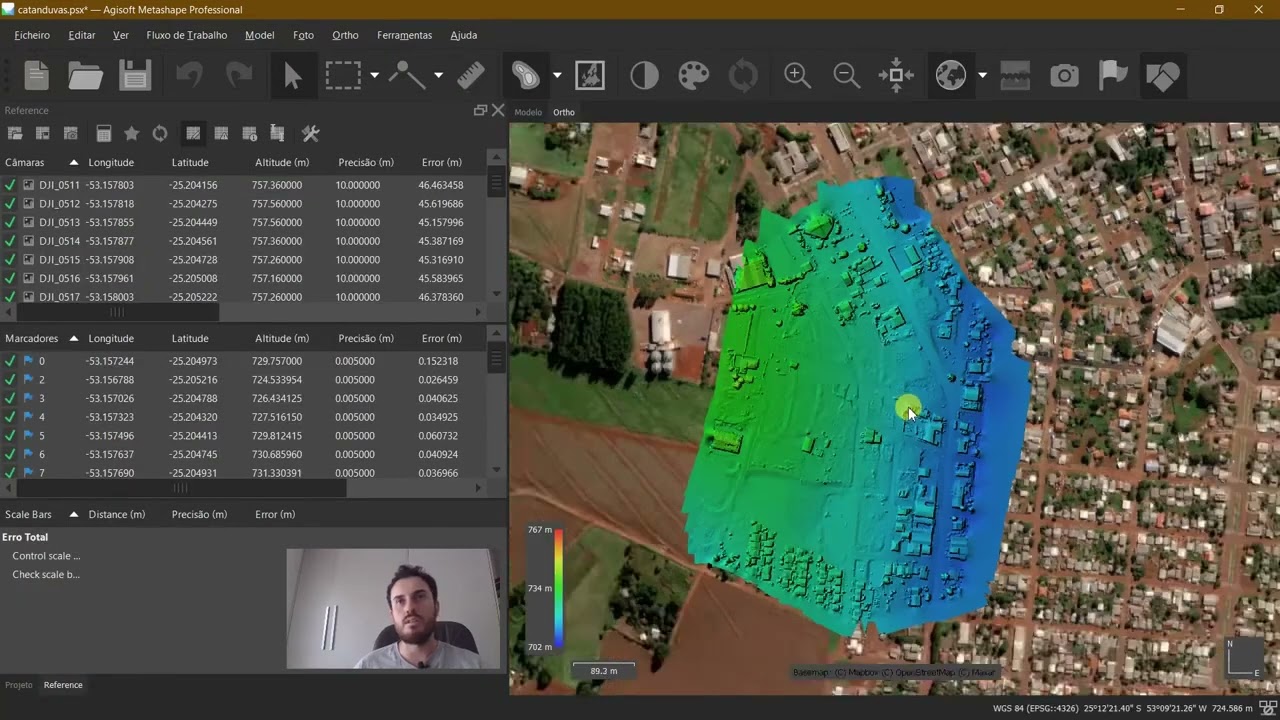The height and width of the screenshot is (720, 1280).
Task: Select the navigation arrow tool
Action: pyautogui.click(x=293, y=76)
